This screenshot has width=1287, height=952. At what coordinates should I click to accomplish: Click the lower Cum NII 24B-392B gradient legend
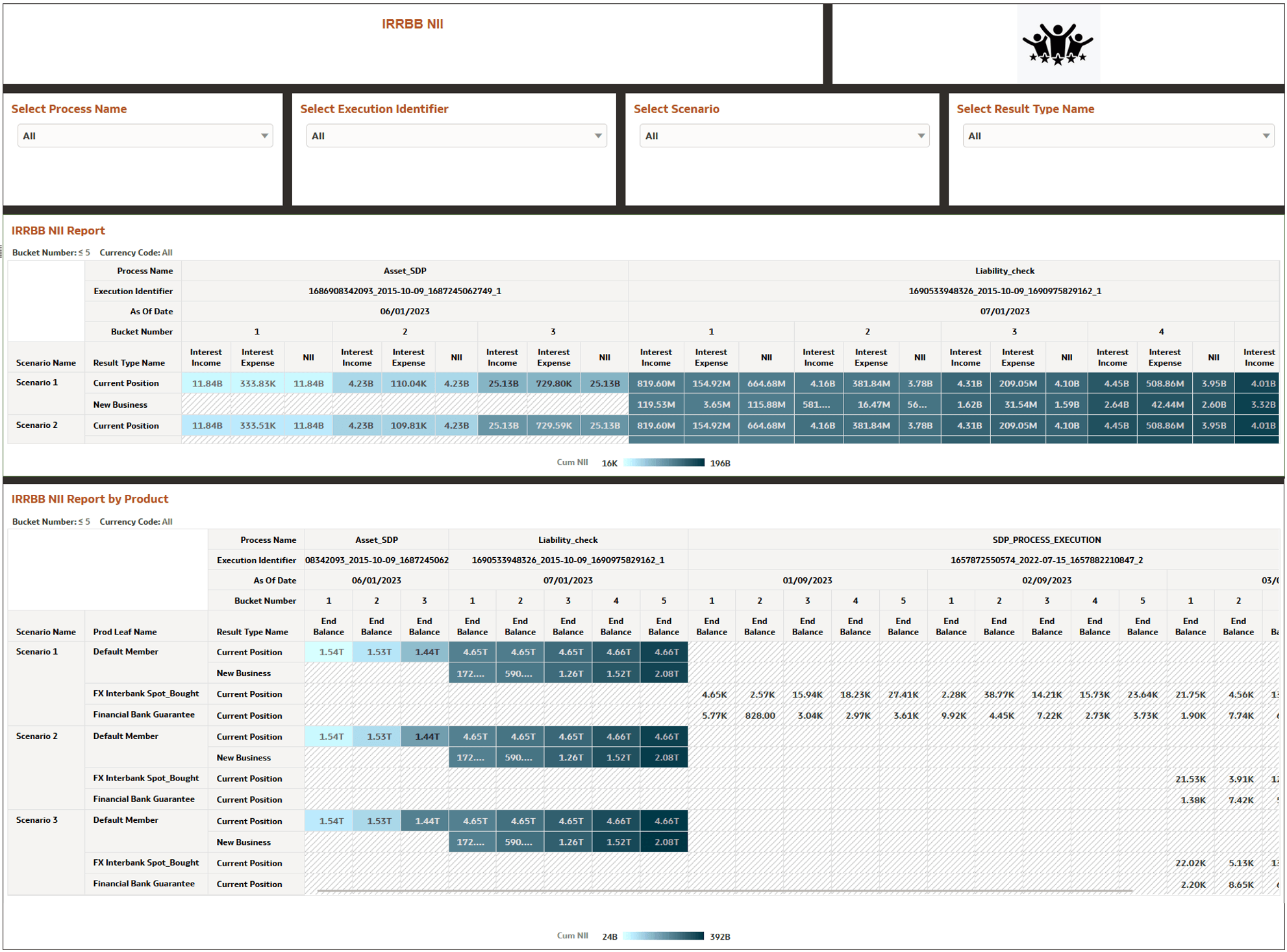click(x=663, y=936)
